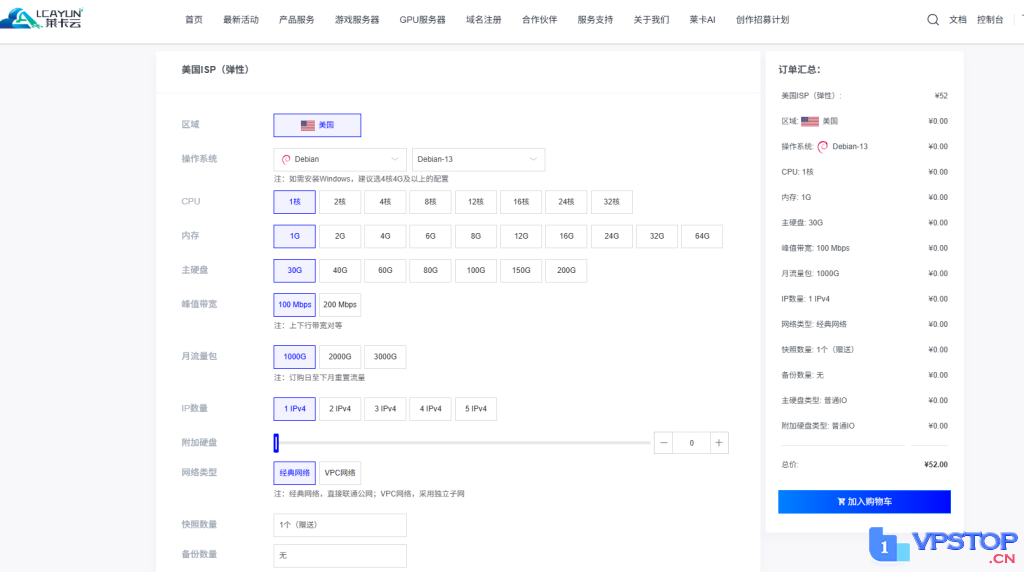Image resolution: width=1024 pixels, height=572 pixels.
Task: Click the additional disk slider handle
Action: click(x=276, y=443)
